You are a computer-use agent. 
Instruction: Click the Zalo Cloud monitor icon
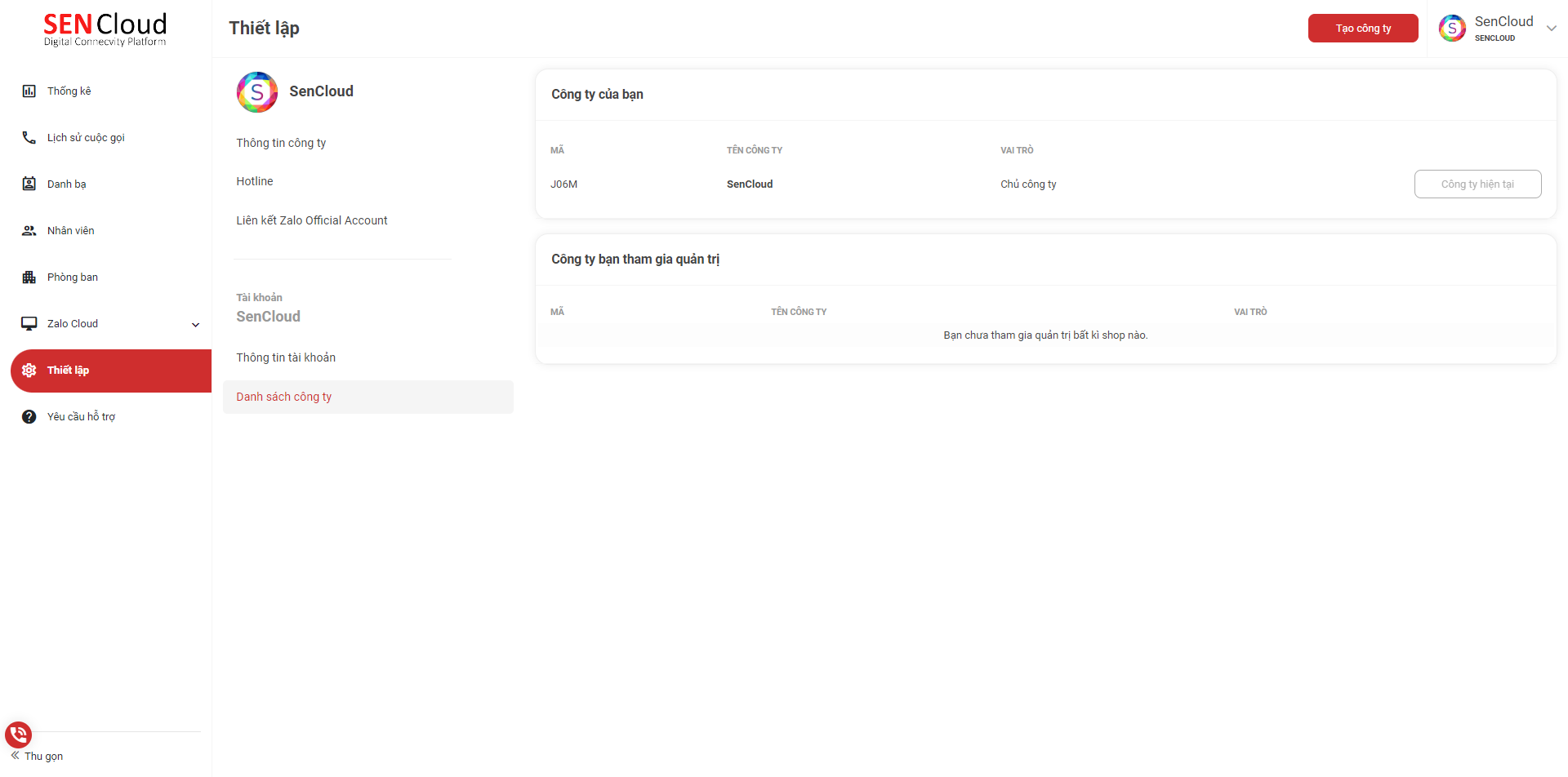(29, 324)
